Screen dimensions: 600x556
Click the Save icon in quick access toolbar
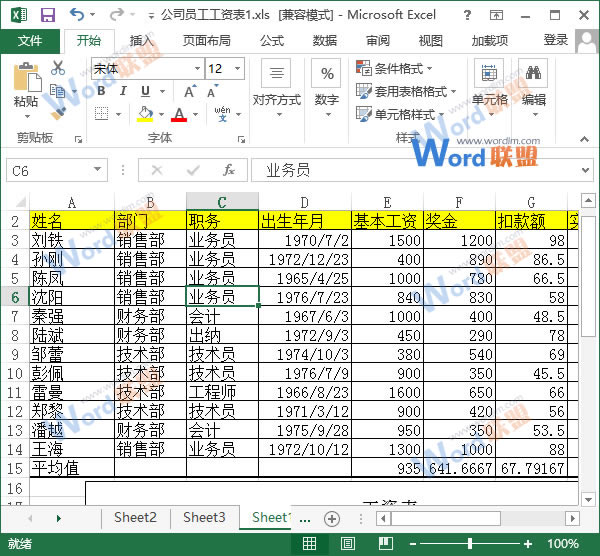[47, 15]
